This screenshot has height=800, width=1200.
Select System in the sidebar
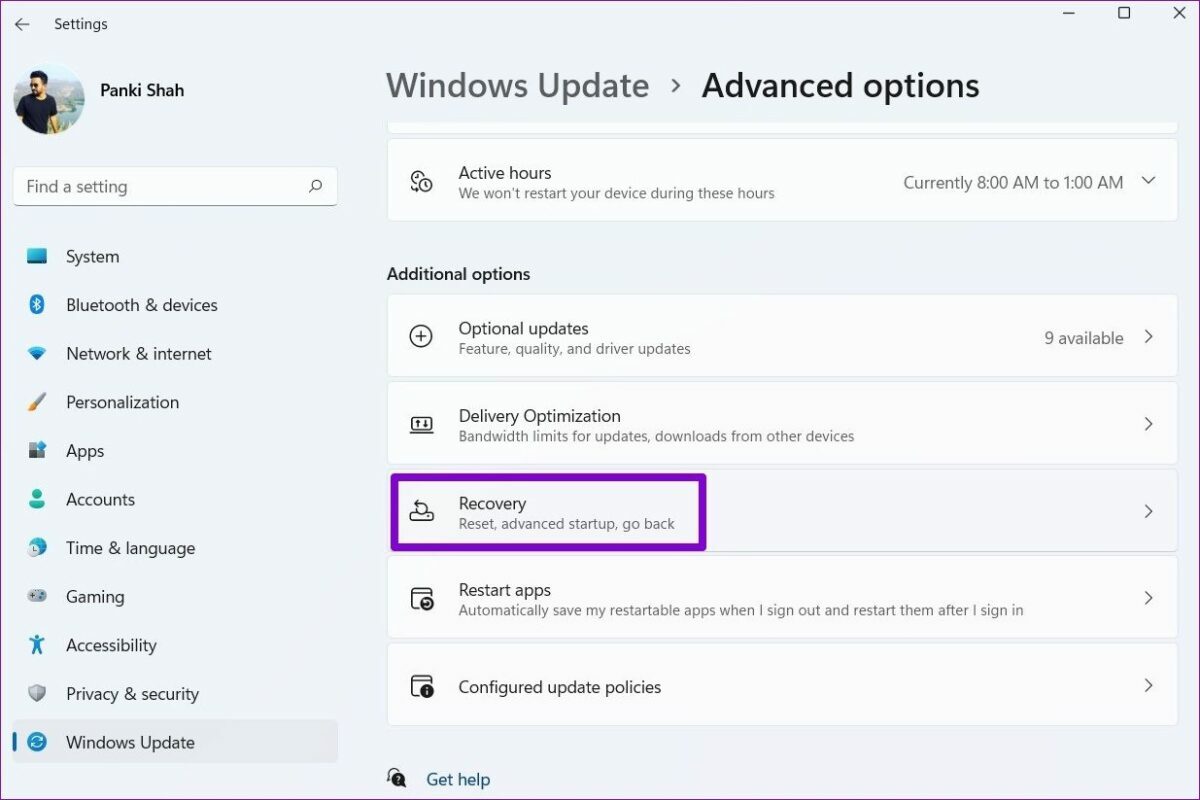(x=92, y=257)
